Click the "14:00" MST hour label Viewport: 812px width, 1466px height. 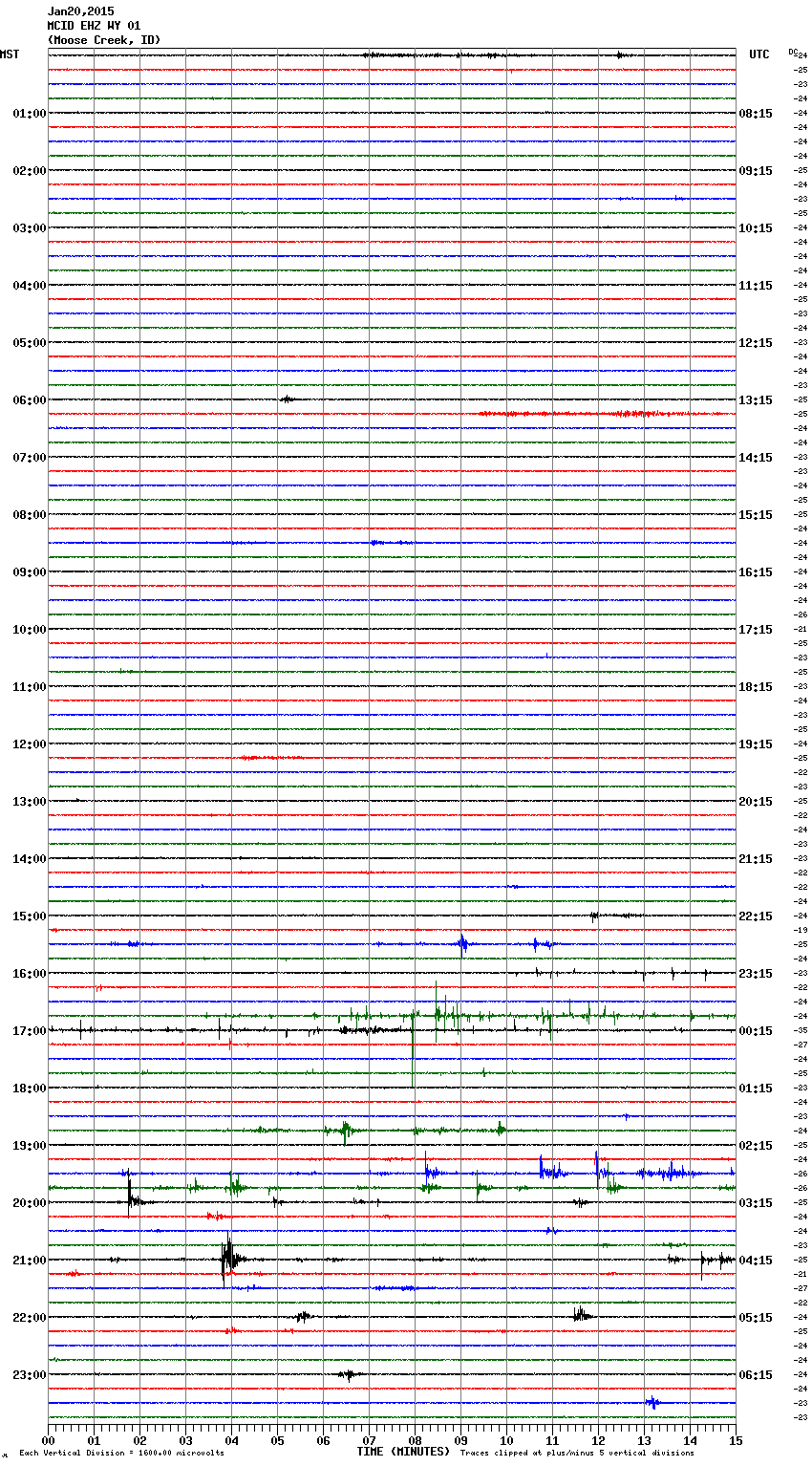click(x=30, y=858)
